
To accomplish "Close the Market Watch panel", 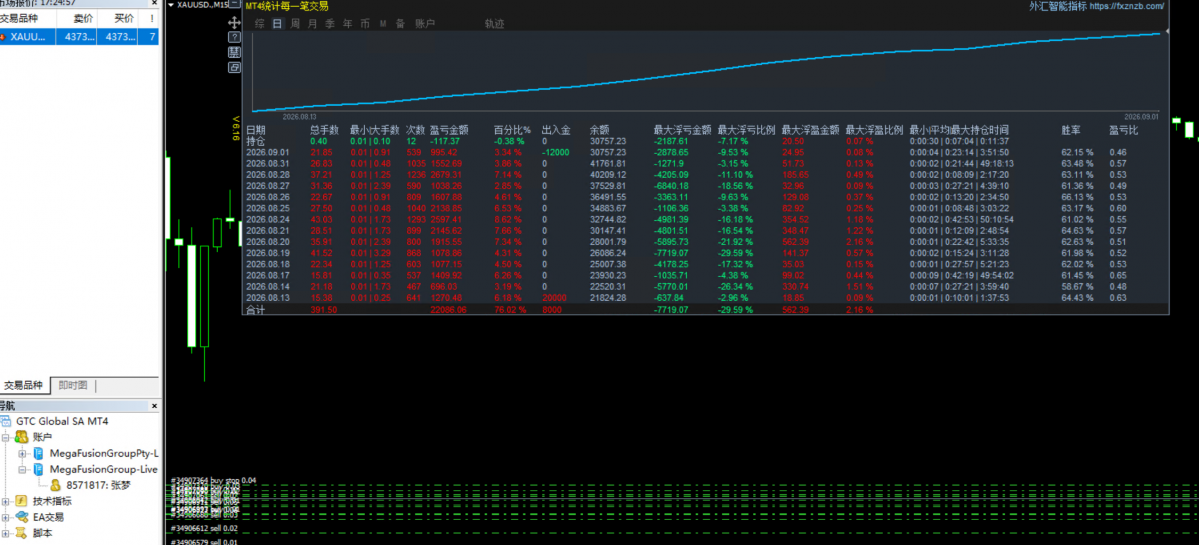I will 154,3.
